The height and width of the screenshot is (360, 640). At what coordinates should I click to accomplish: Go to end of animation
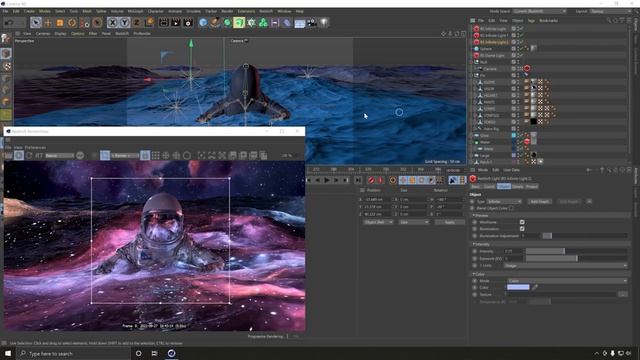coord(358,180)
